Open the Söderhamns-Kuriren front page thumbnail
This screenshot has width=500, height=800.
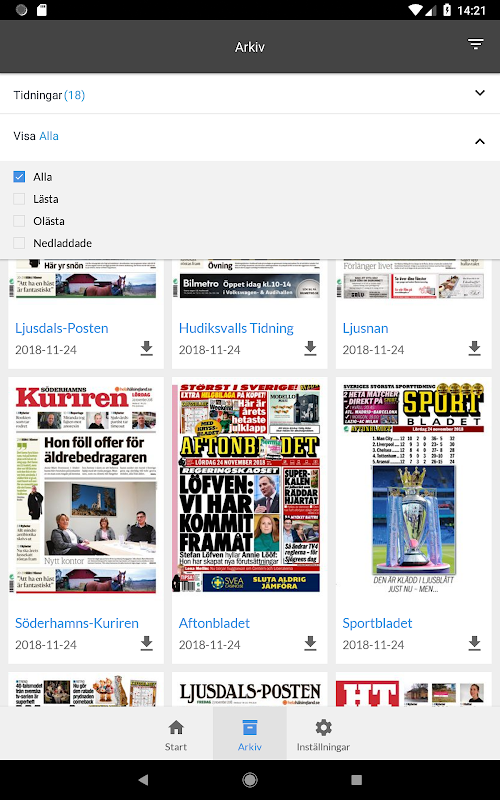86,488
